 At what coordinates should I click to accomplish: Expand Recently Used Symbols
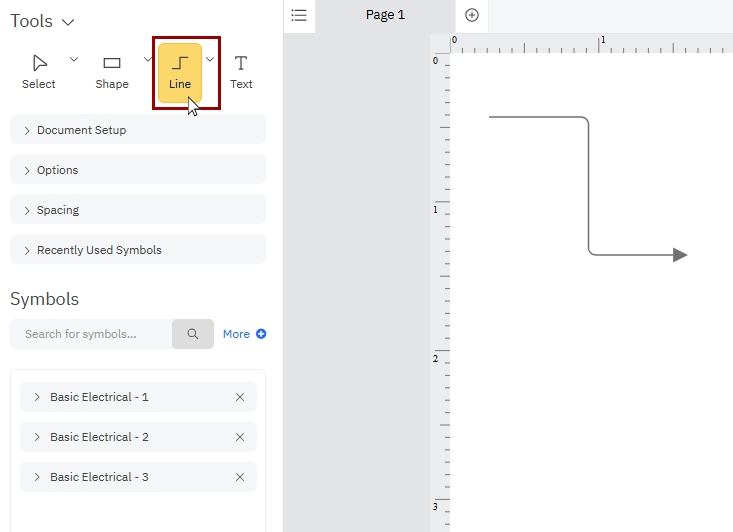[137, 250]
